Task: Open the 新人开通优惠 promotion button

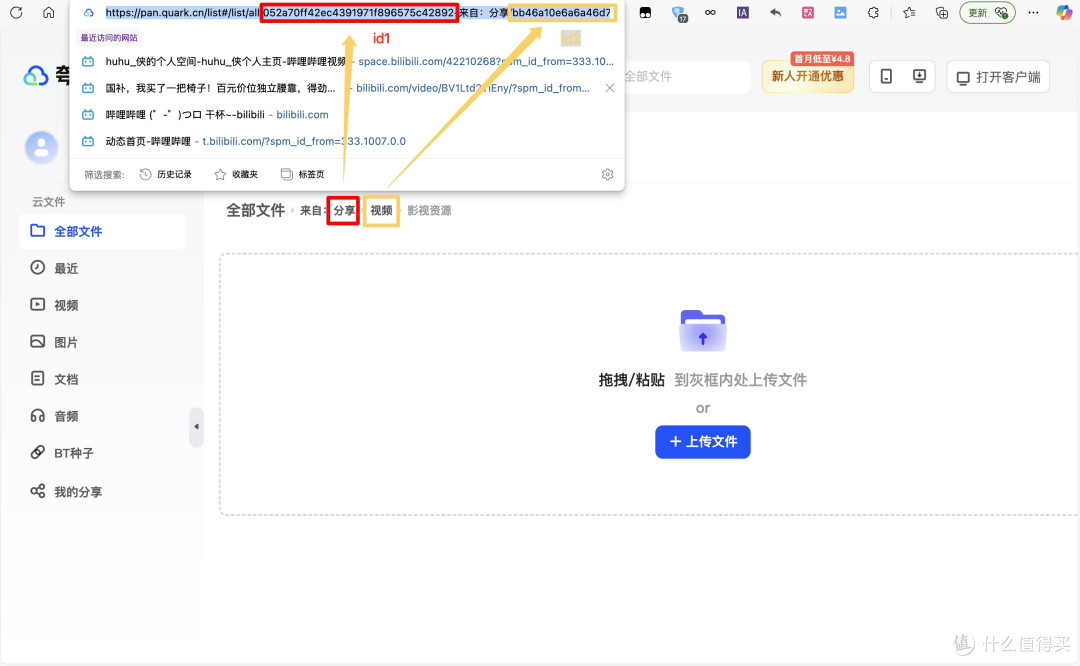Action: (807, 76)
